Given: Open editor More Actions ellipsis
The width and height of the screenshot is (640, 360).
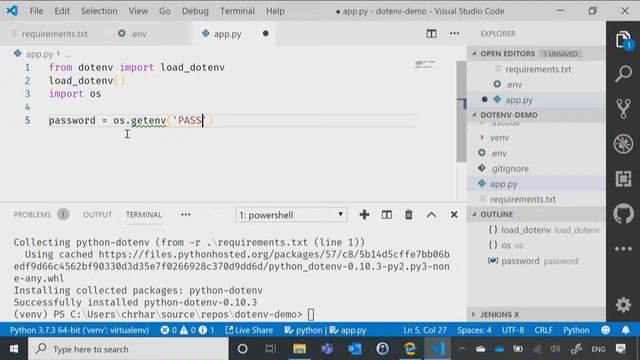Looking at the screenshot, I should click(454, 33).
